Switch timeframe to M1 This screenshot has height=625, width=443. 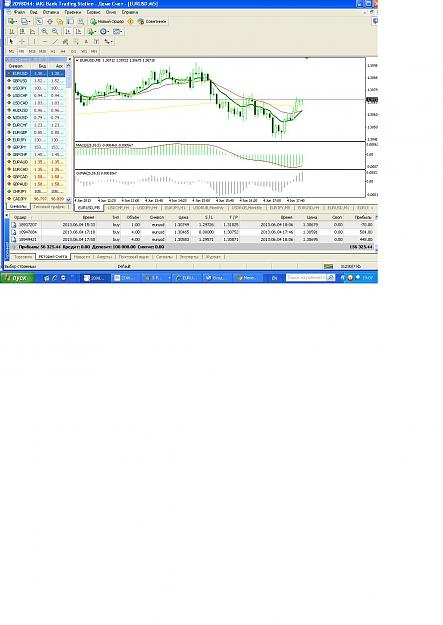click(x=12, y=51)
